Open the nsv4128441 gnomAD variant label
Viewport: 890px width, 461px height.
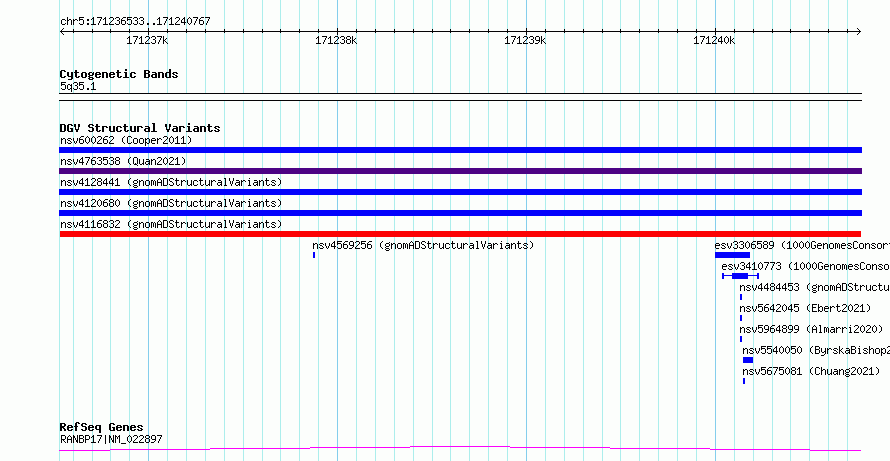(171, 182)
